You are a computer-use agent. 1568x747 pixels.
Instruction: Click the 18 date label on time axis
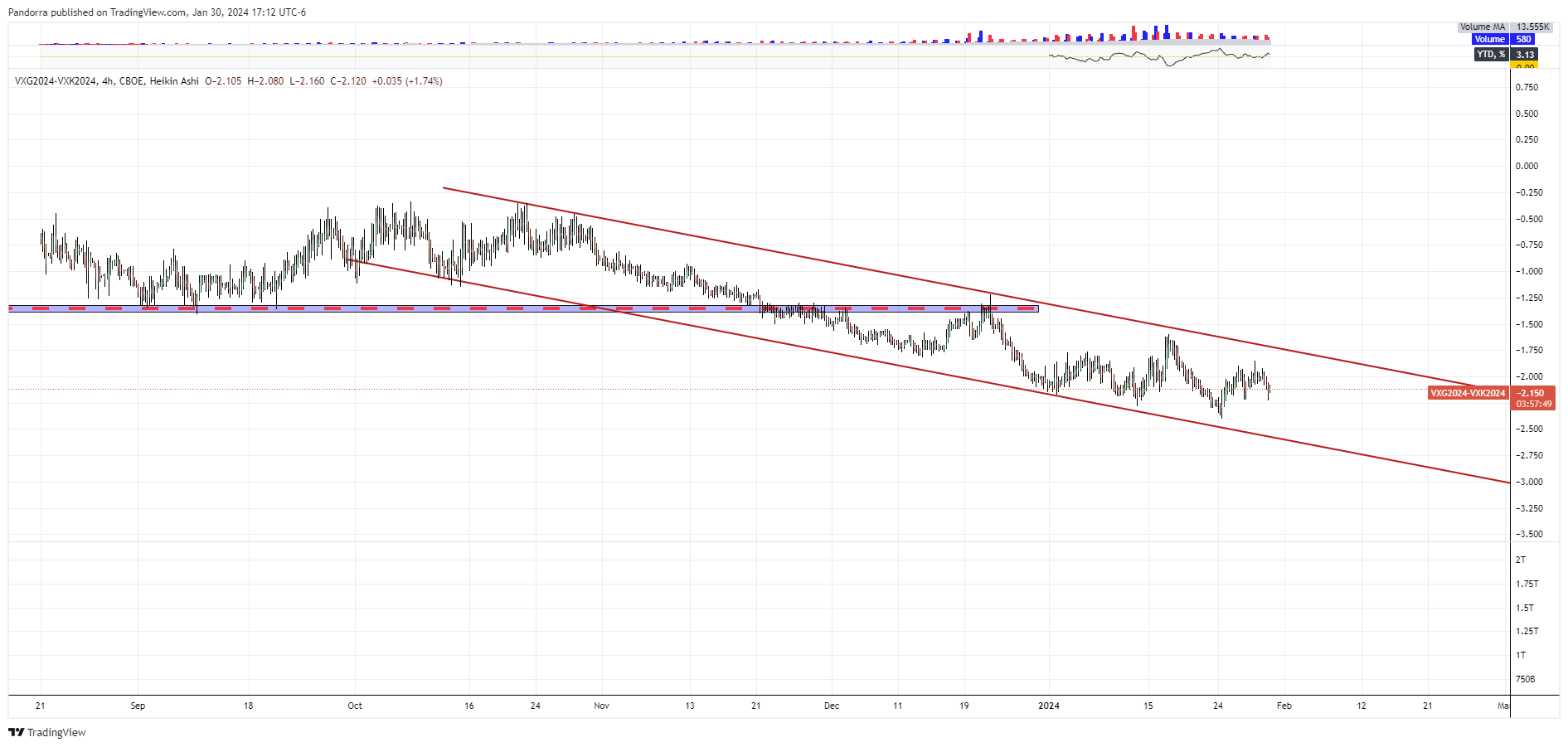coord(248,706)
